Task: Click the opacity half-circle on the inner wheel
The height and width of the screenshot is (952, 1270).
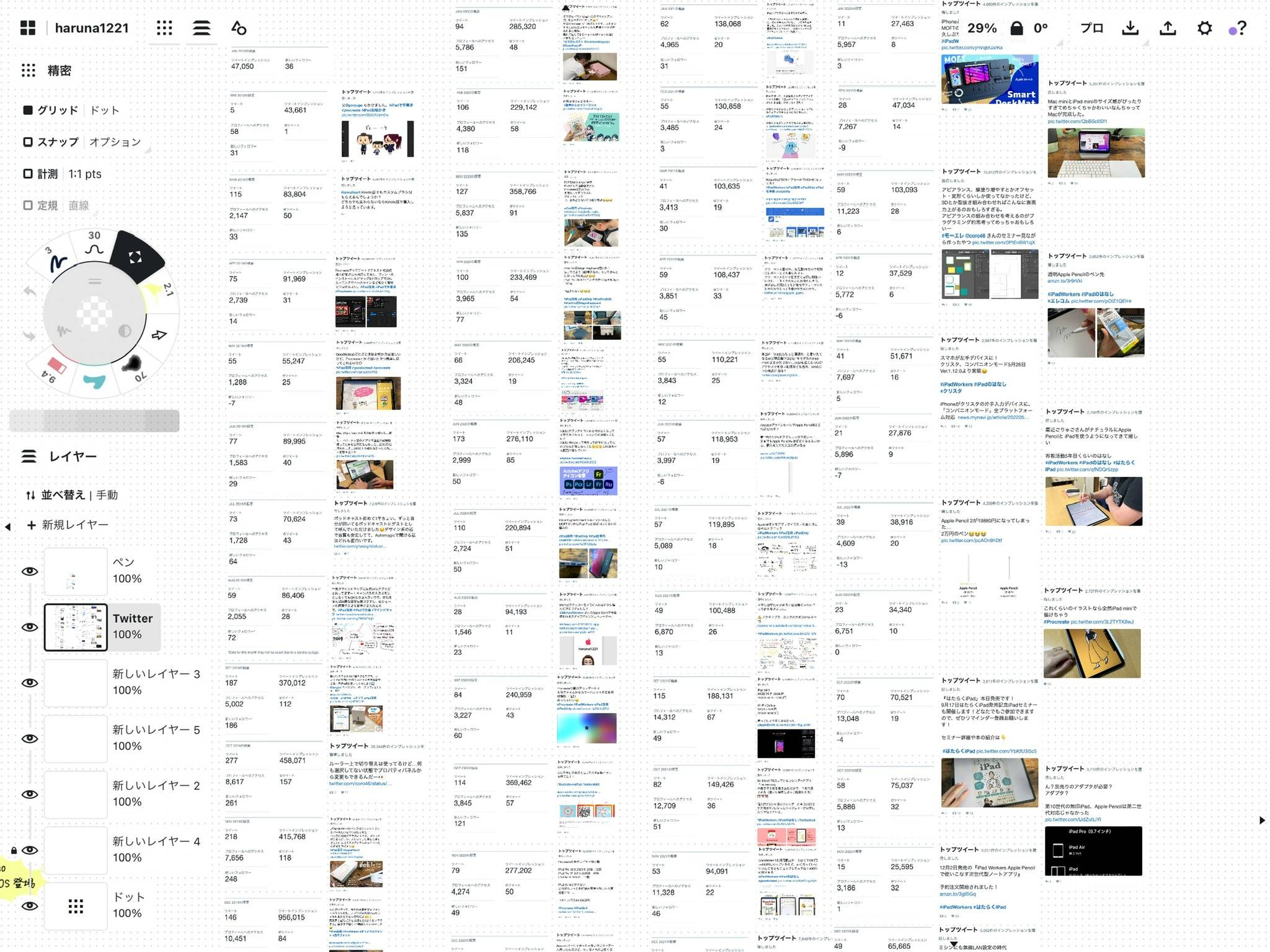Action: [x=125, y=331]
